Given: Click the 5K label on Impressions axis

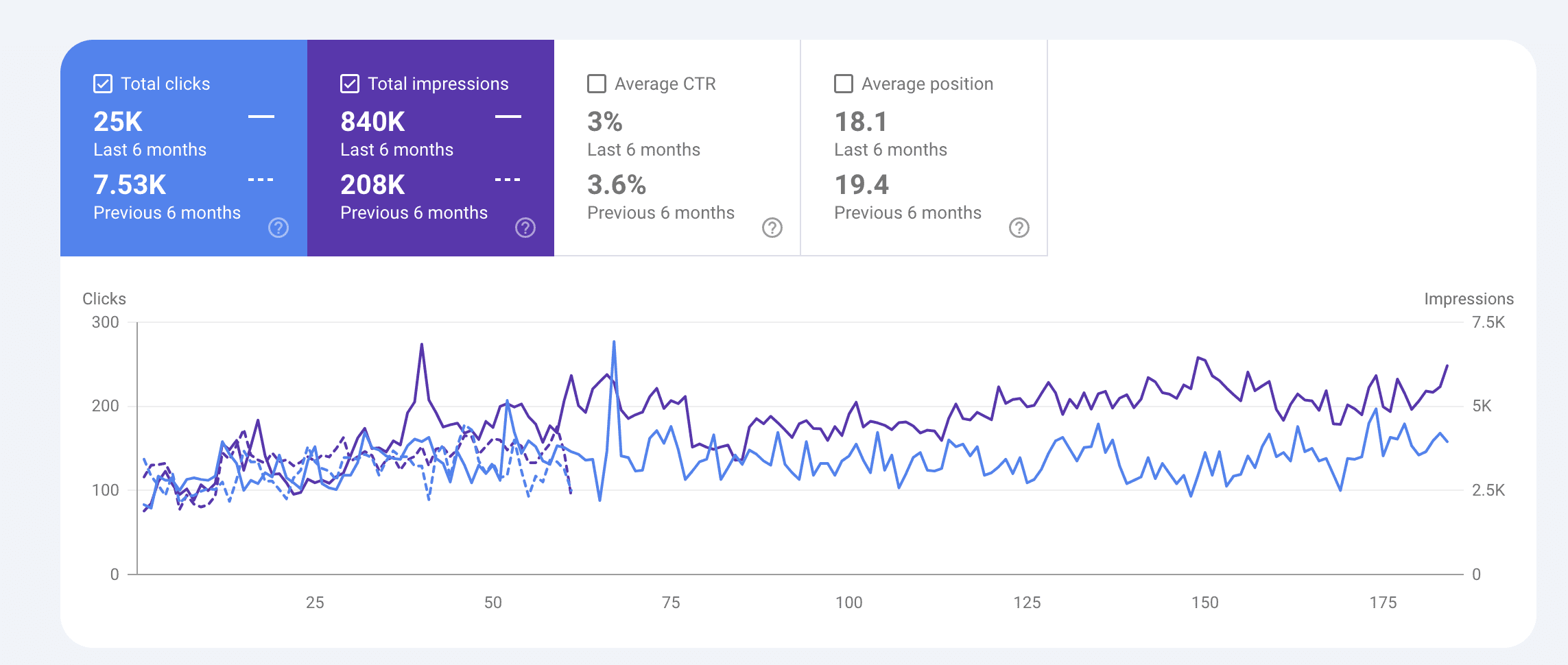Looking at the screenshot, I should pyautogui.click(x=1482, y=406).
